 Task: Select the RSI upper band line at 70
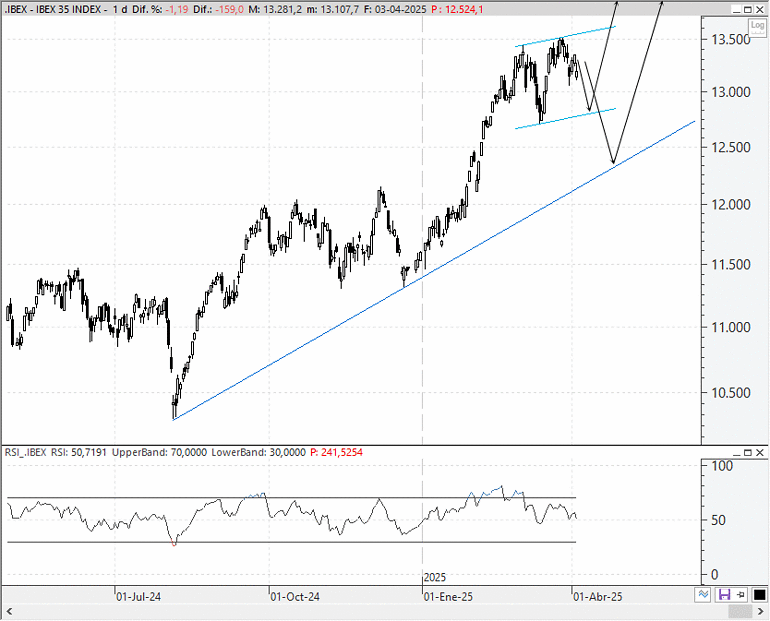292,498
